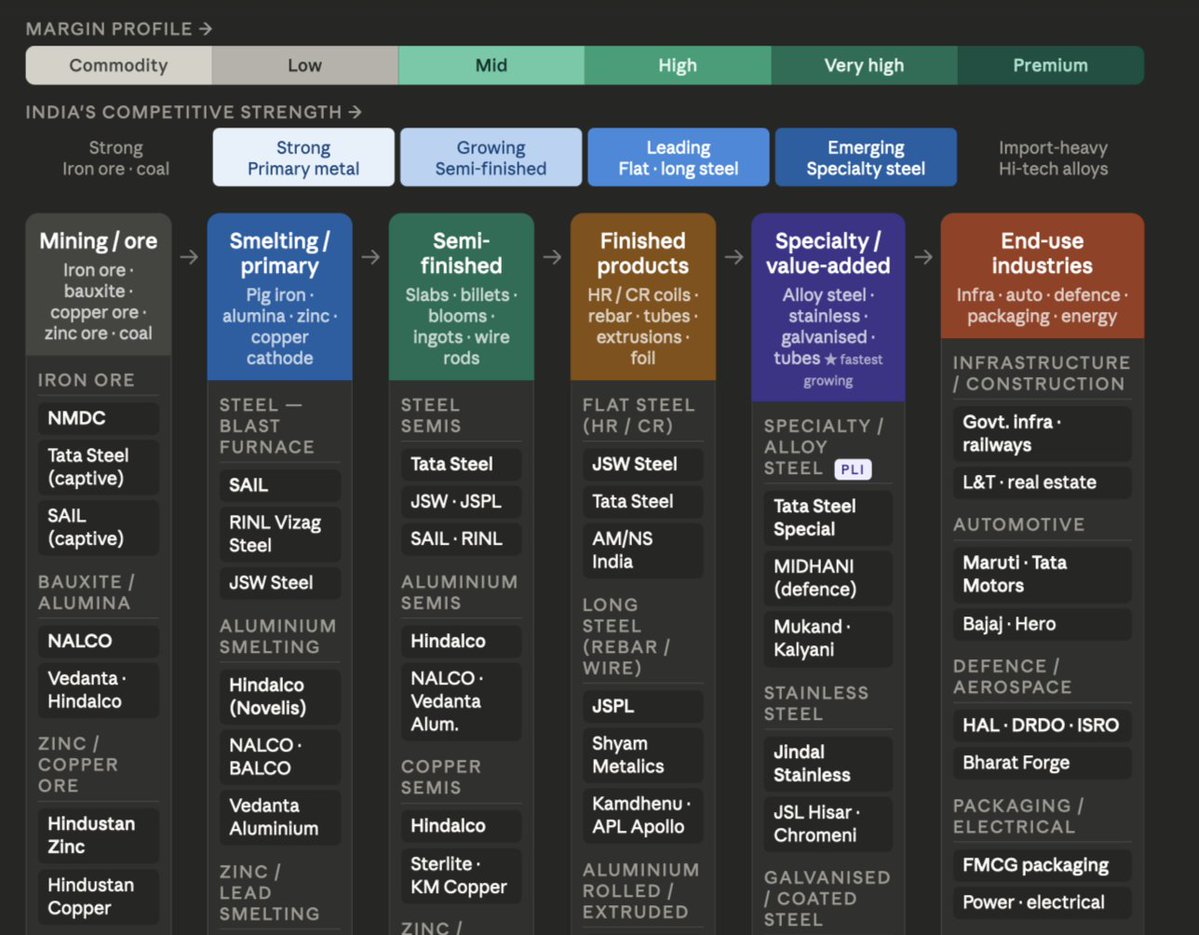The image size is (1199, 935).
Task: Click the Aluminium Rolled / Extruded heading
Action: click(x=641, y=891)
